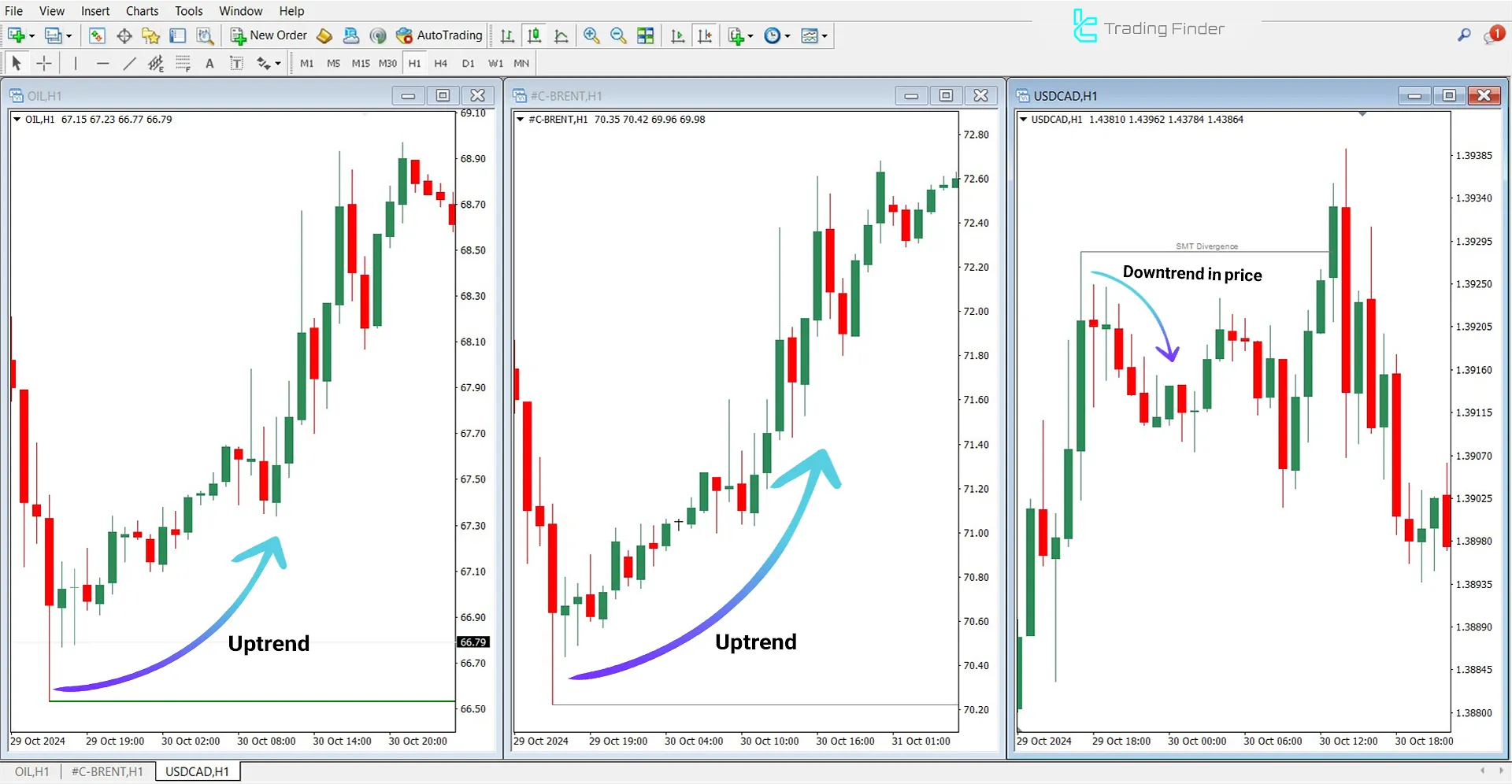Enable chart auto scroll
The image size is (1512, 784).
[x=677, y=35]
